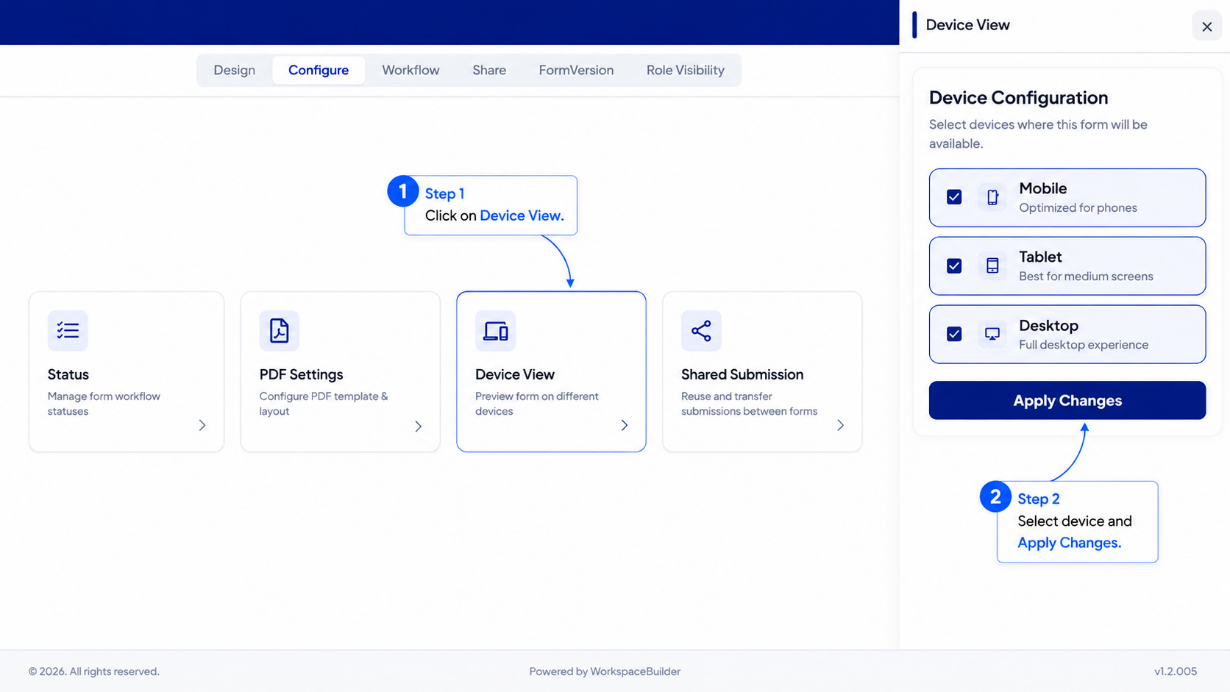Image resolution: width=1230 pixels, height=692 pixels.
Task: Switch to the Design tab
Action: [x=234, y=70]
